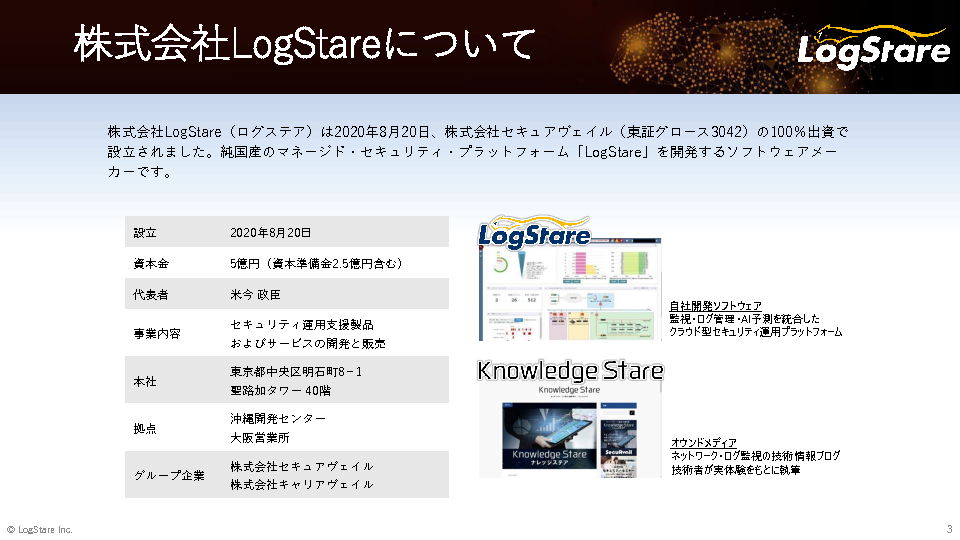The height and width of the screenshot is (540, 960).
Task: Click the underlined オウンドメディア heading
Action: click(703, 442)
